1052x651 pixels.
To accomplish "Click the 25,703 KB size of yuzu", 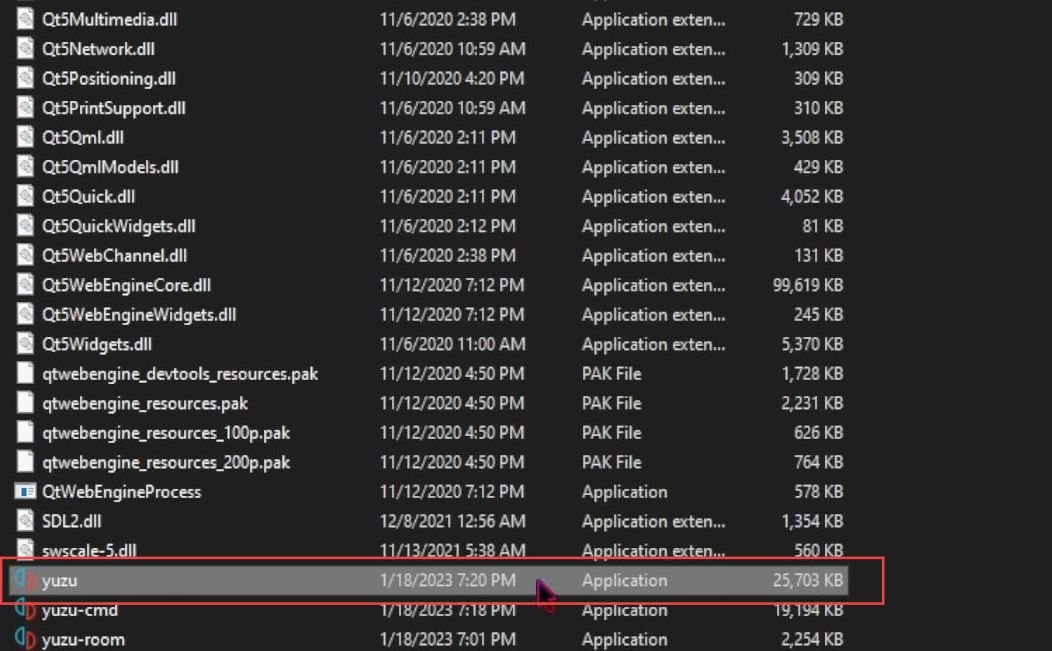I will point(808,581).
